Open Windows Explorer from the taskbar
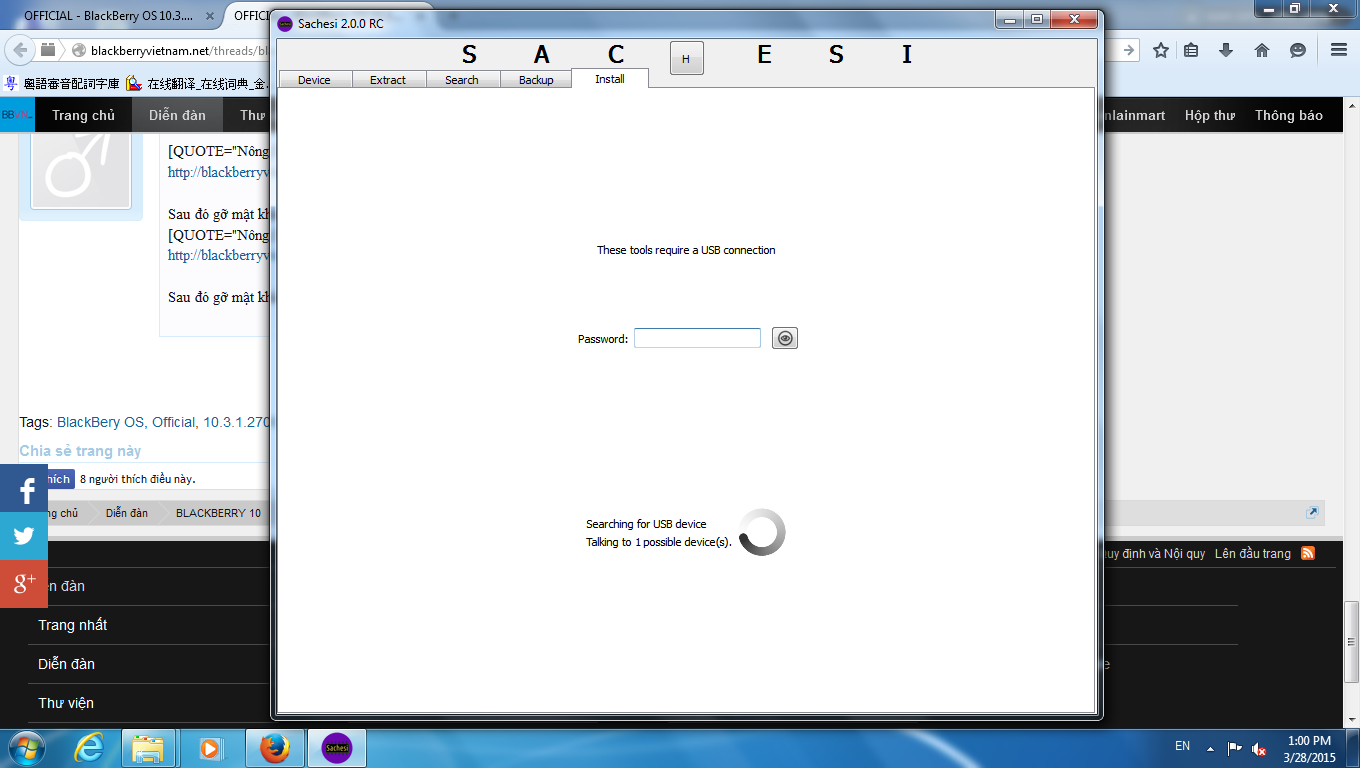 click(149, 748)
